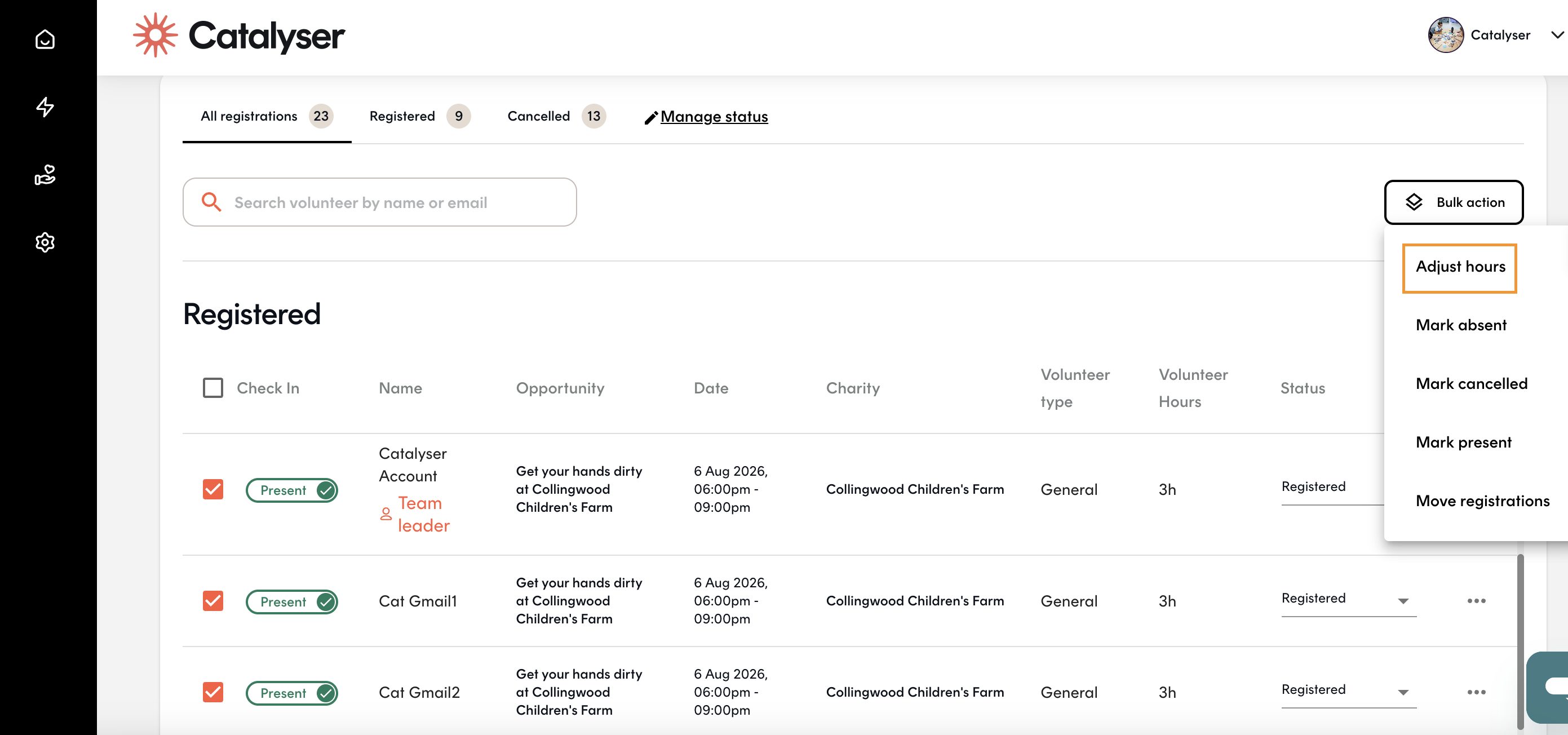The height and width of the screenshot is (735, 1568).
Task: Switch to the Registered tab
Action: (420, 116)
